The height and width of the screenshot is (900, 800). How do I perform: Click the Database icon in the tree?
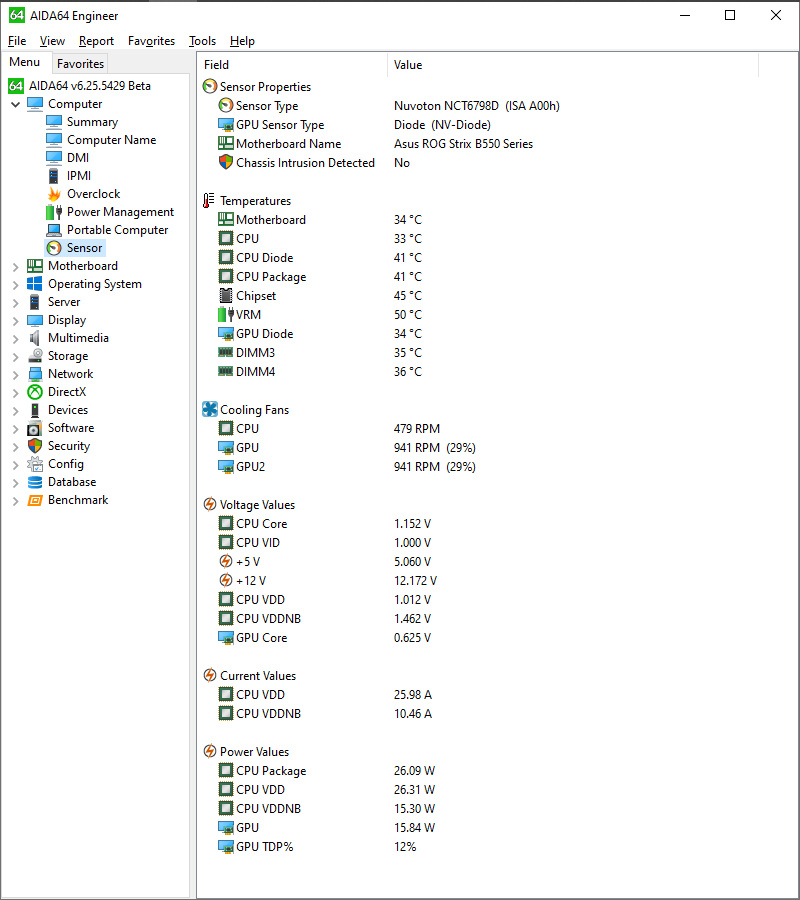35,482
